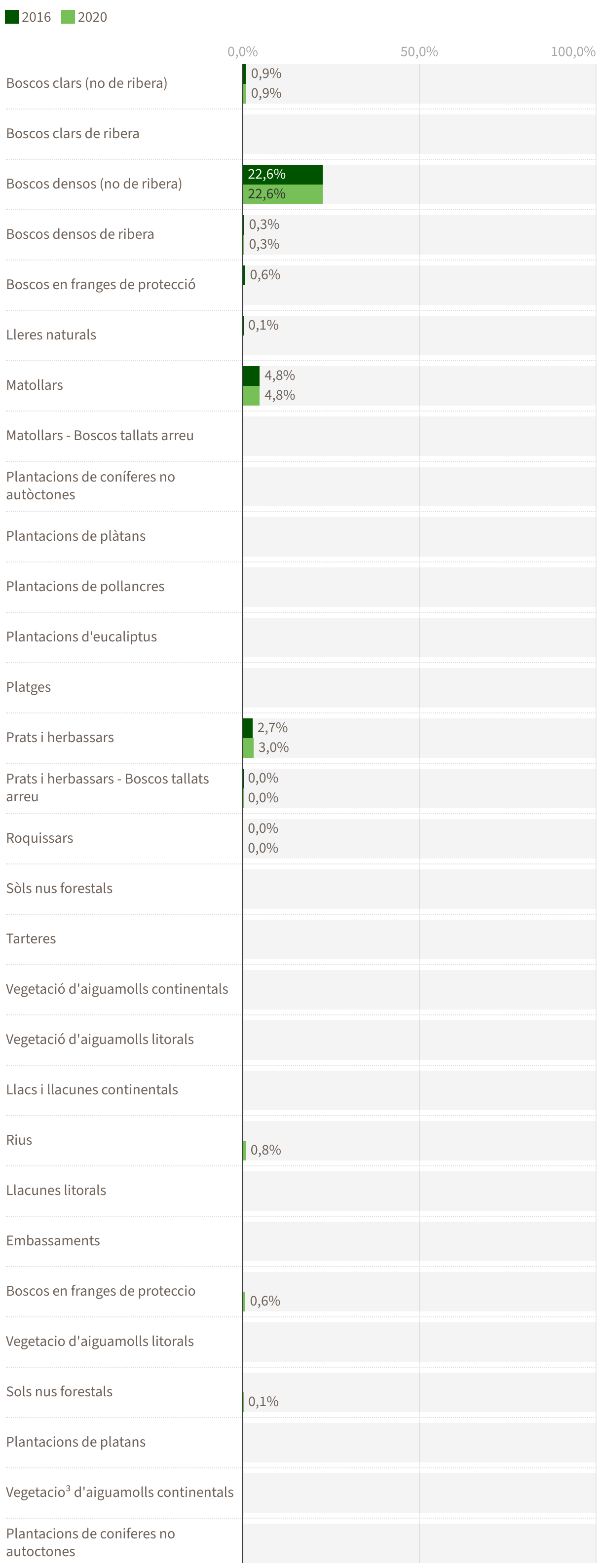Click the dark green 2016 legend swatch
602x1568 pixels.
coord(11,17)
